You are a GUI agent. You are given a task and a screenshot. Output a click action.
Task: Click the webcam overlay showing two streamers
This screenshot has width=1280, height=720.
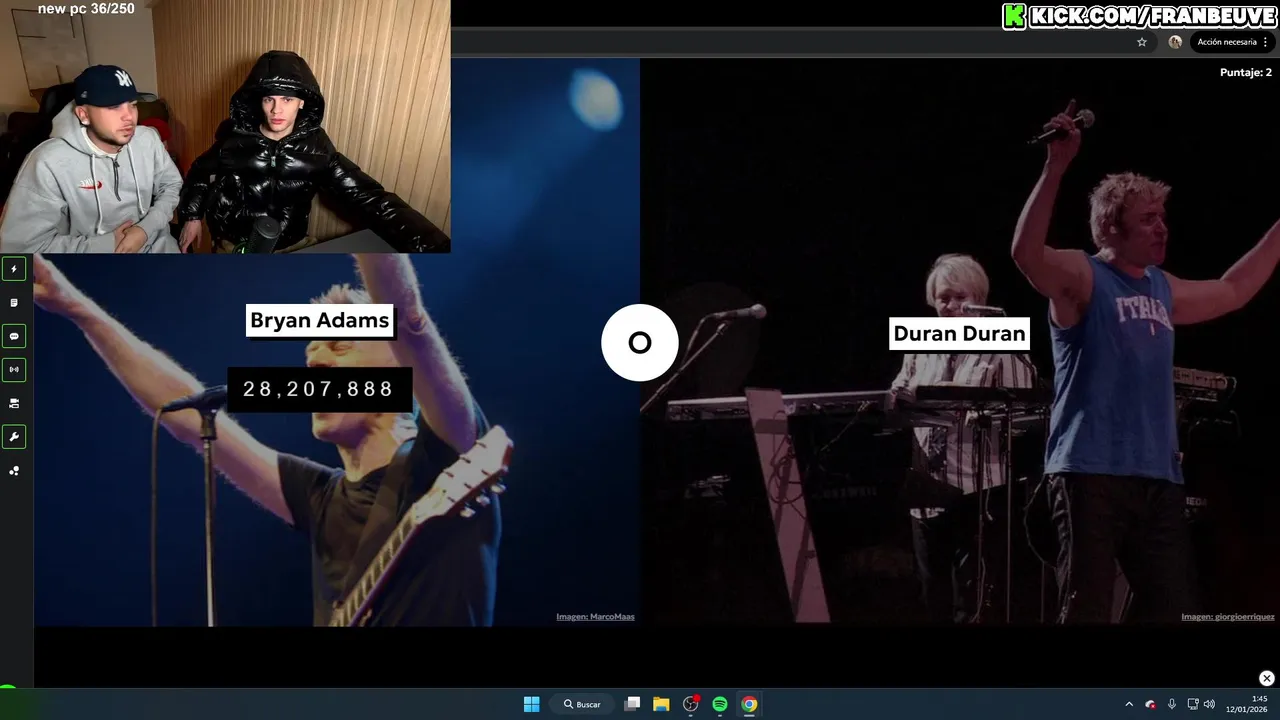pos(225,126)
